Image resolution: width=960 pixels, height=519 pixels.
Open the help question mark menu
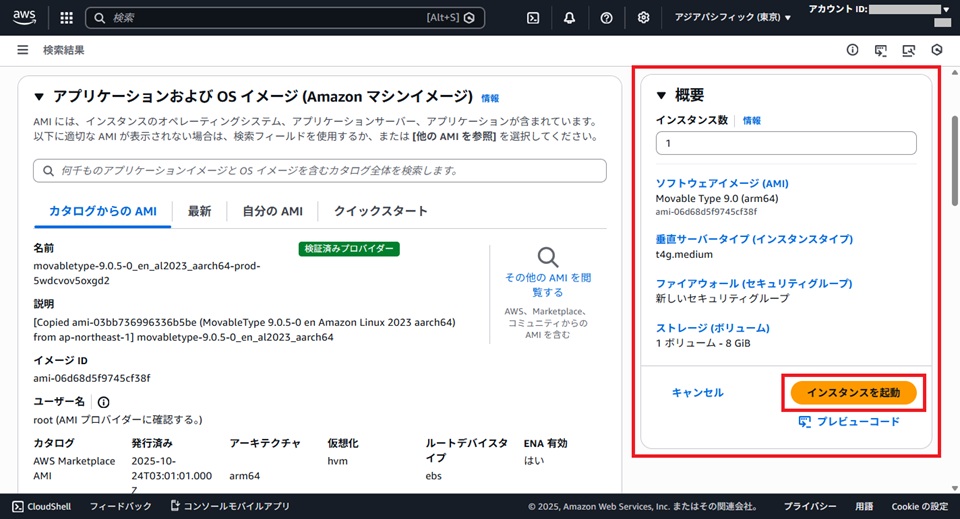606,17
